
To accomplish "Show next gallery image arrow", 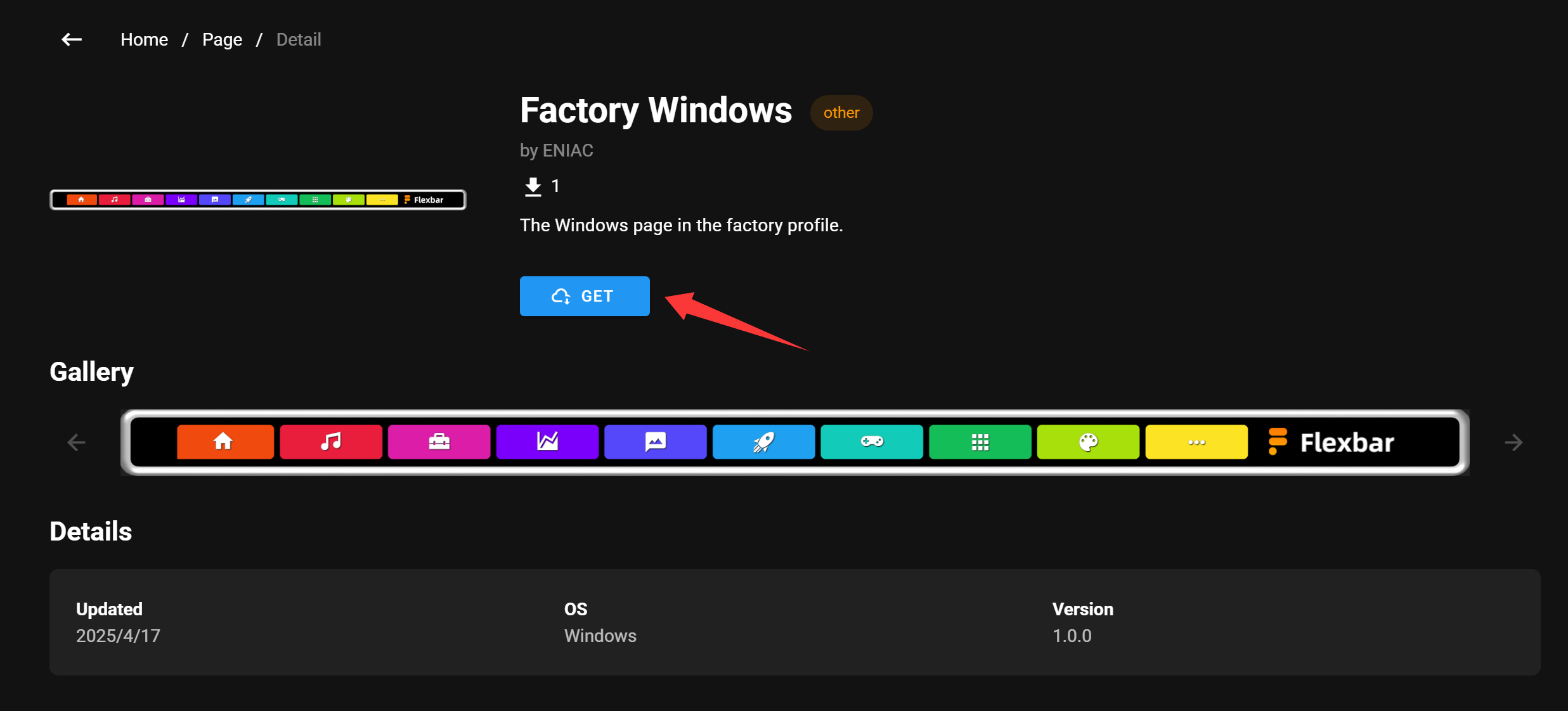I will (x=1513, y=442).
